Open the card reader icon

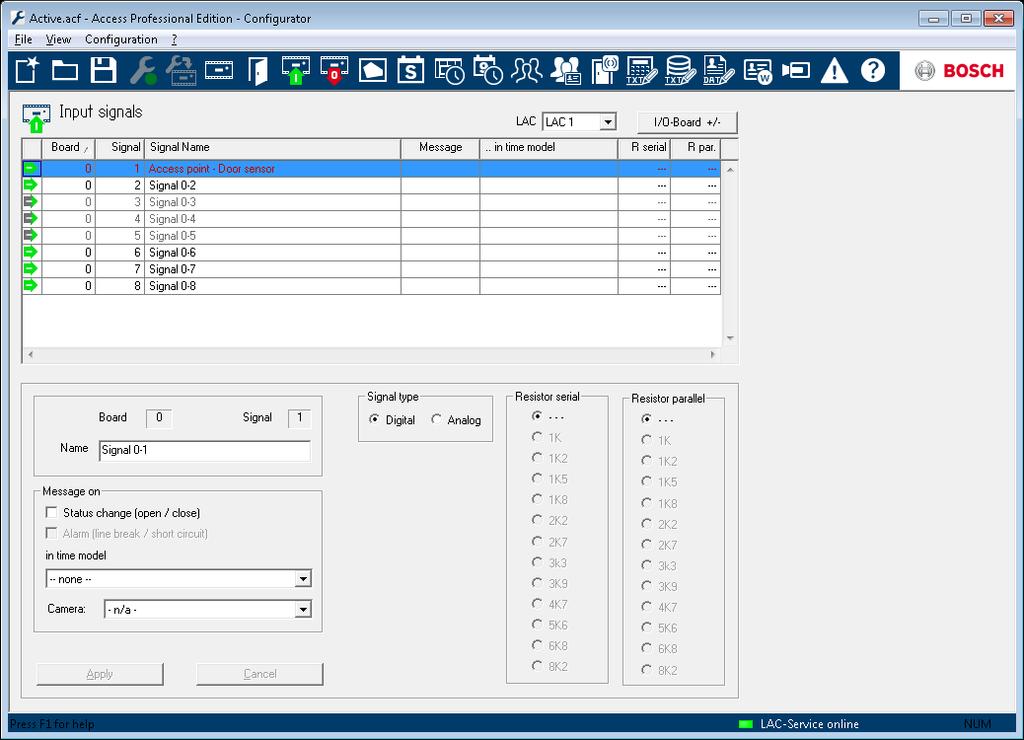click(x=605, y=70)
